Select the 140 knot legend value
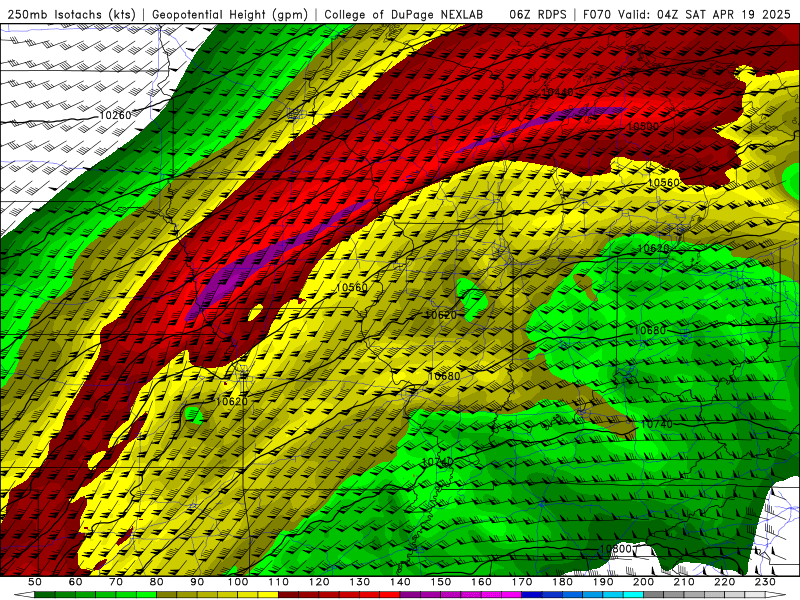This screenshot has width=800, height=600. 400,582
